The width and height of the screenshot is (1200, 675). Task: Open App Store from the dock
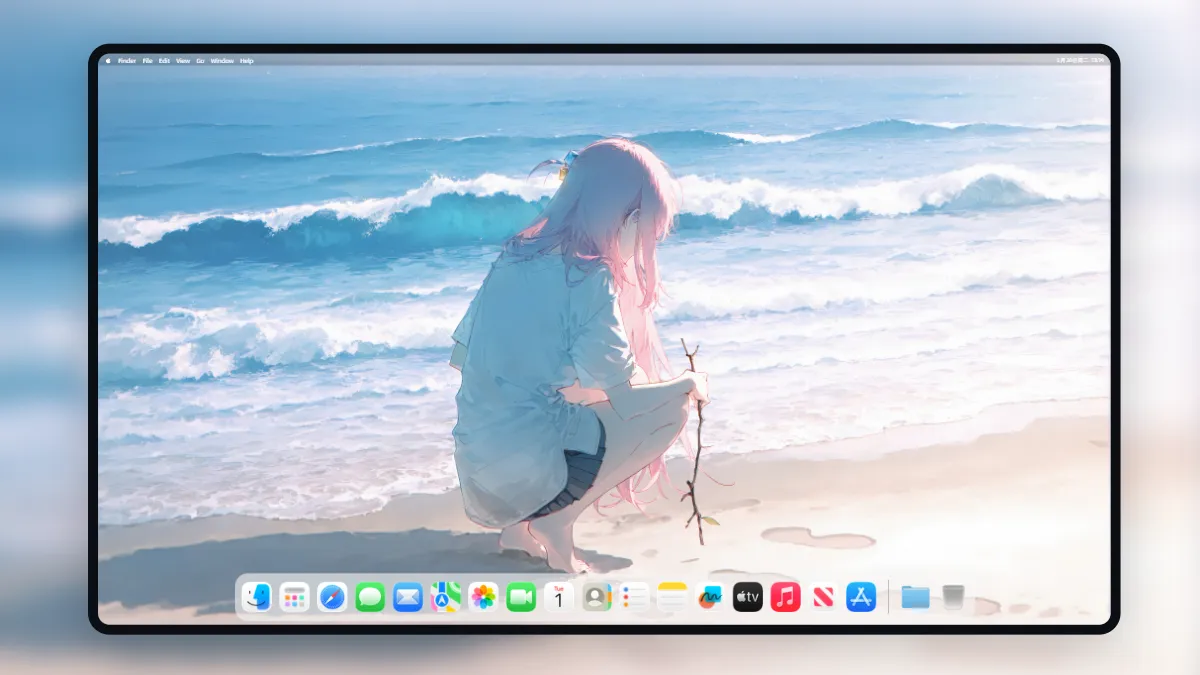tap(861, 597)
